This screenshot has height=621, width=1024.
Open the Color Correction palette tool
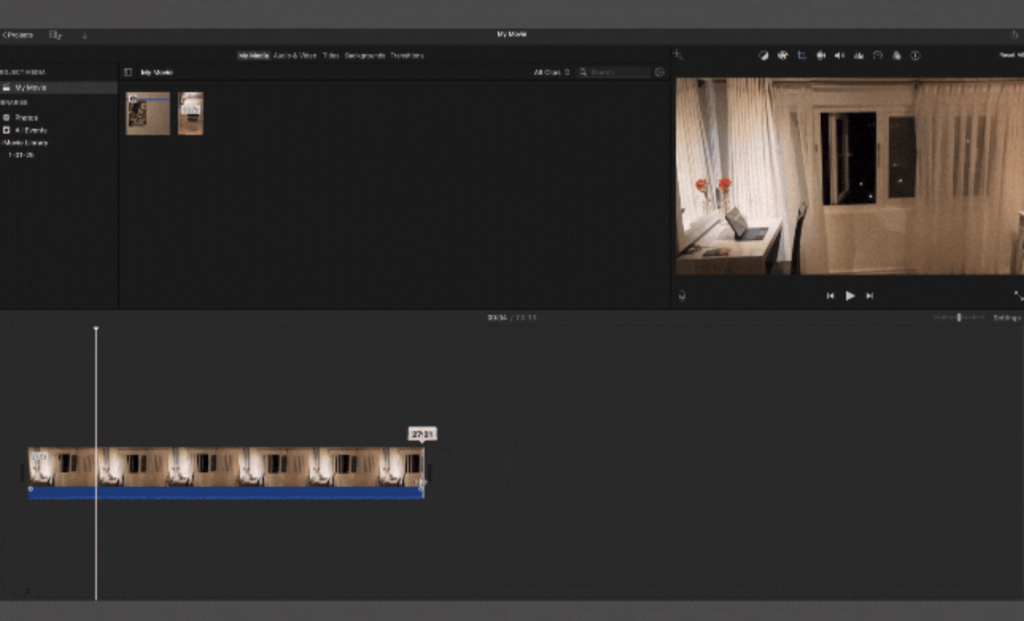click(x=782, y=56)
